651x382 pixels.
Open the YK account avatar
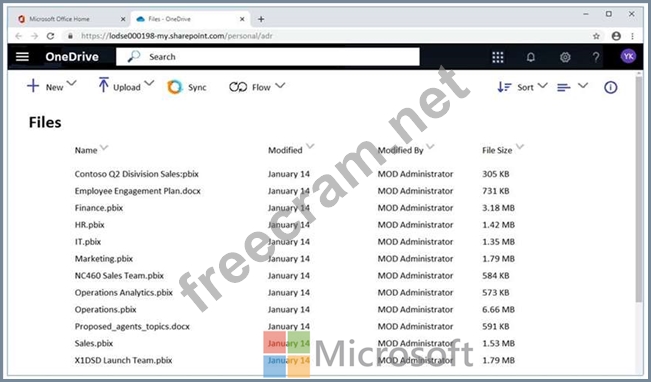628,56
